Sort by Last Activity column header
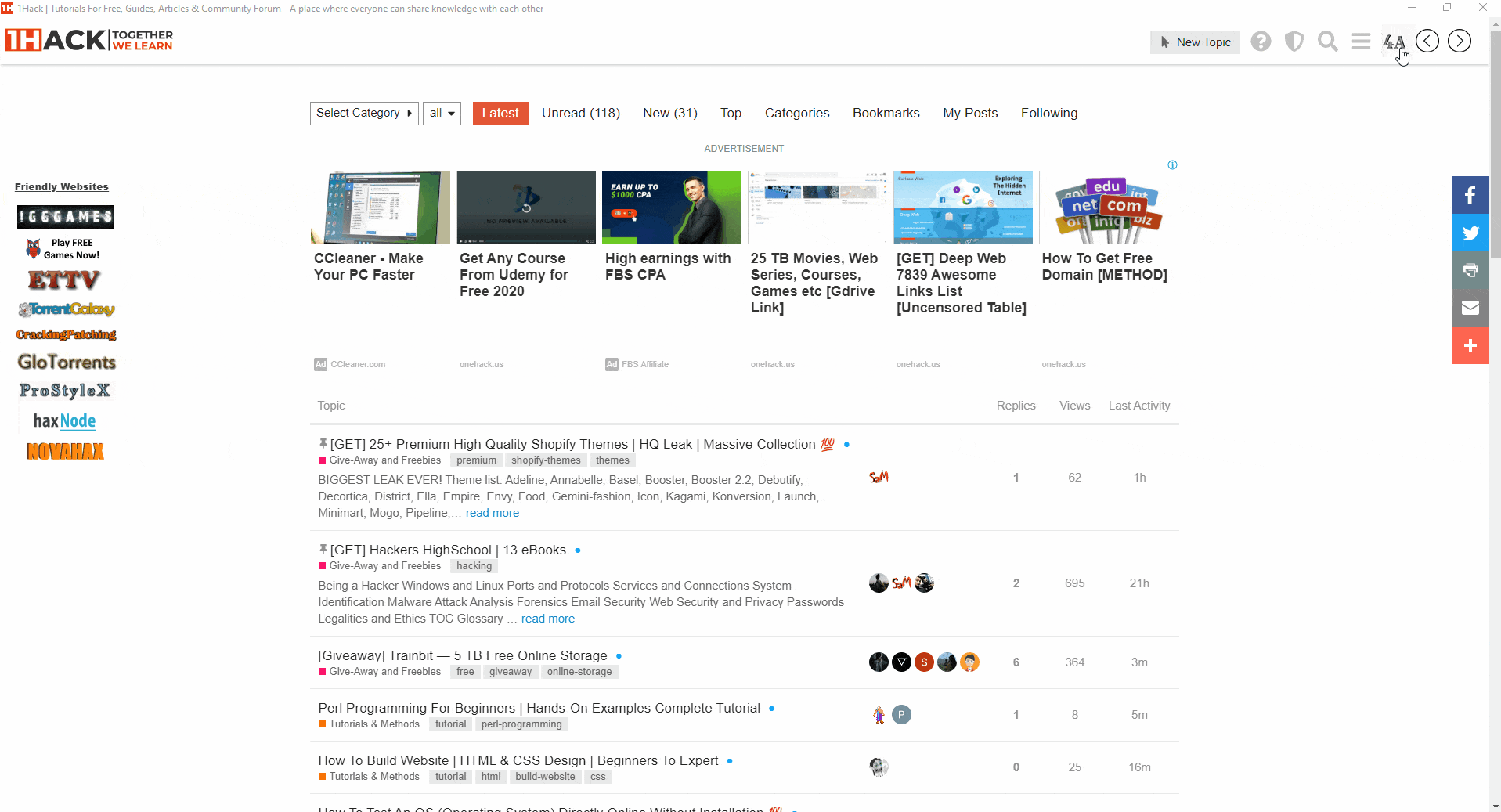This screenshot has height=812, width=1501. (x=1139, y=406)
